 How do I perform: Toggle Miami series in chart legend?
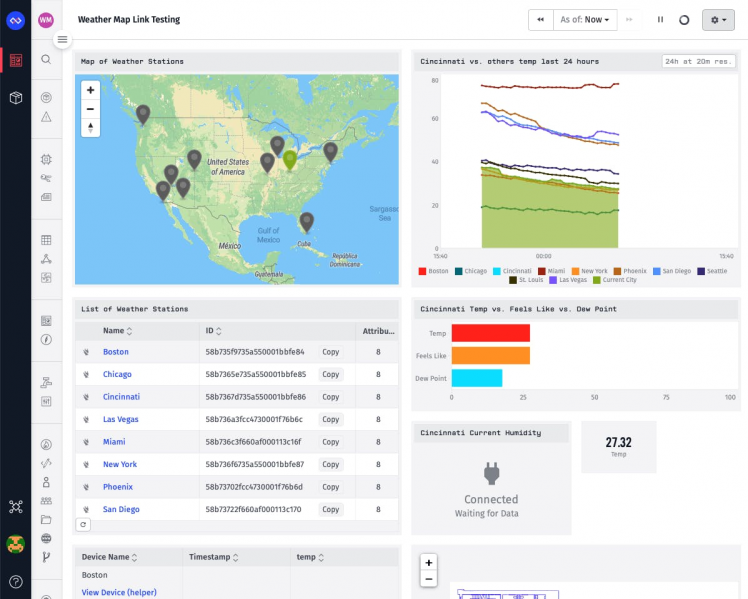point(554,271)
